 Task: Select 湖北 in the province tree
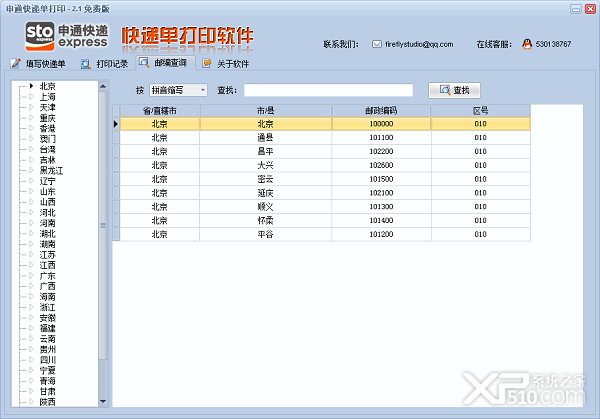(x=47, y=233)
